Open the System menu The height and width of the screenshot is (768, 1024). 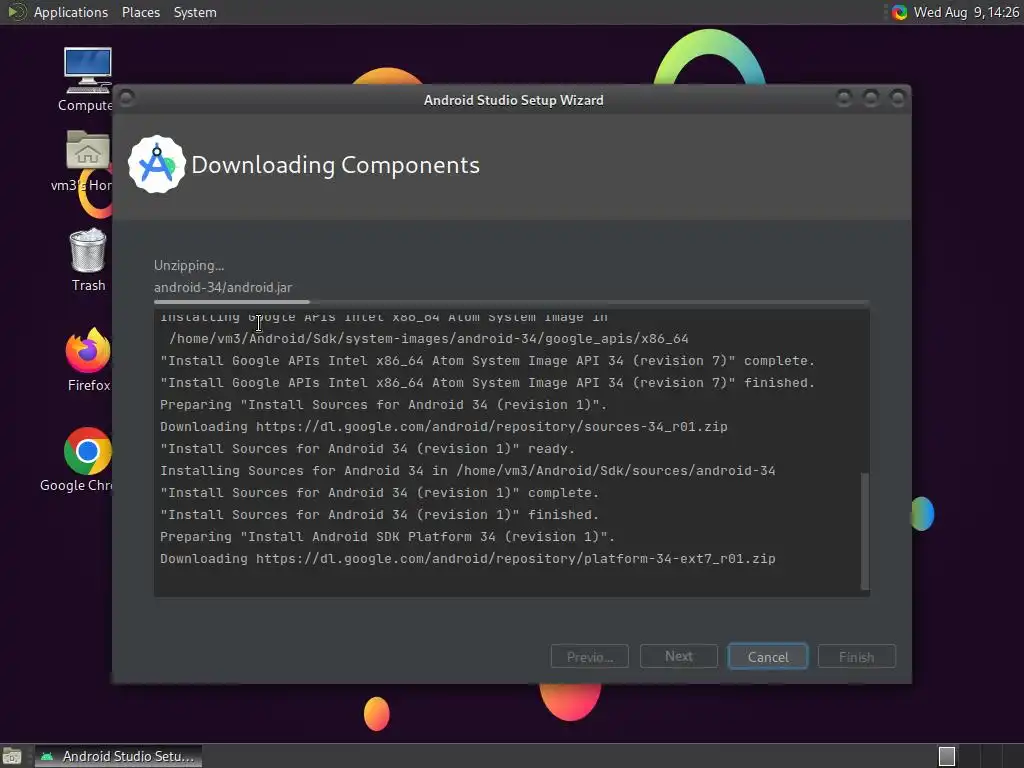point(195,12)
